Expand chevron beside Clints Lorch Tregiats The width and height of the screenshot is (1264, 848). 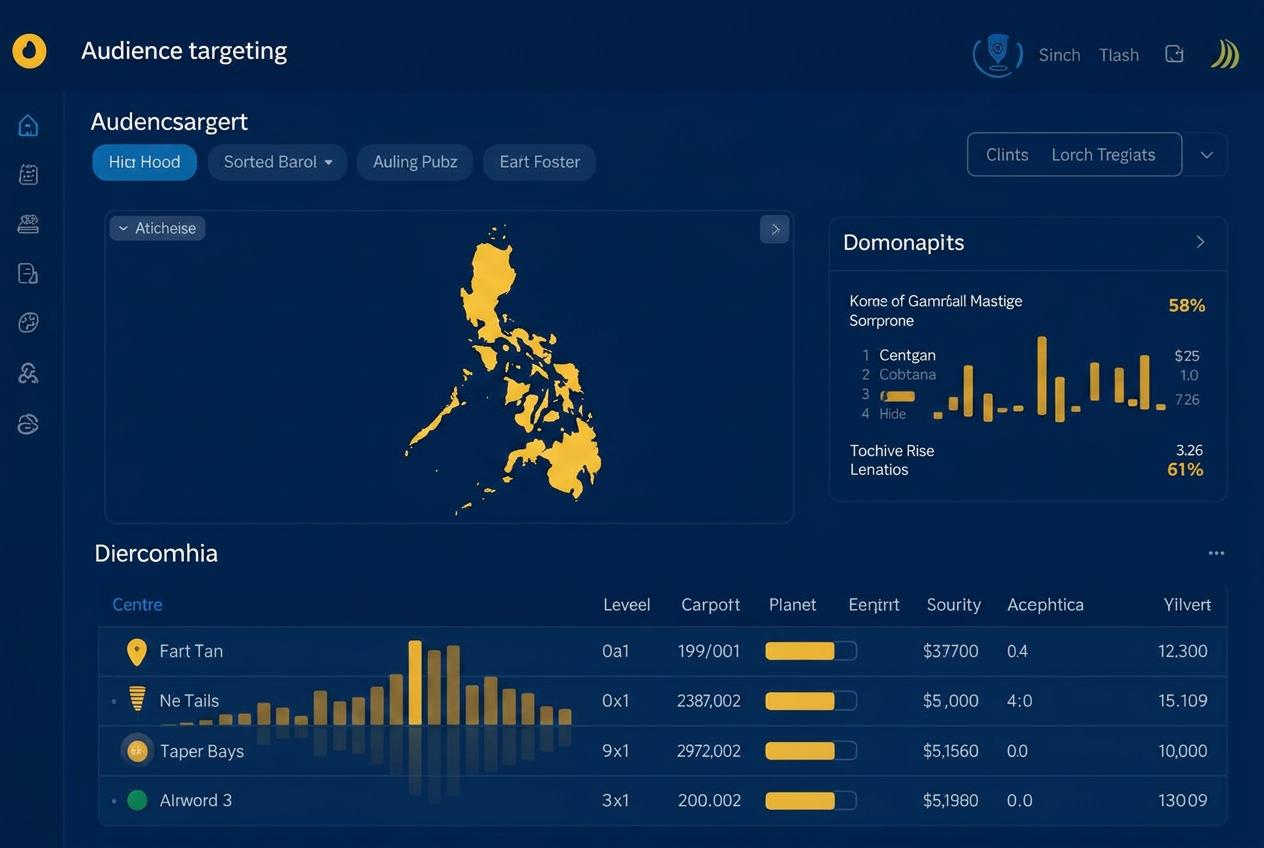(1207, 155)
